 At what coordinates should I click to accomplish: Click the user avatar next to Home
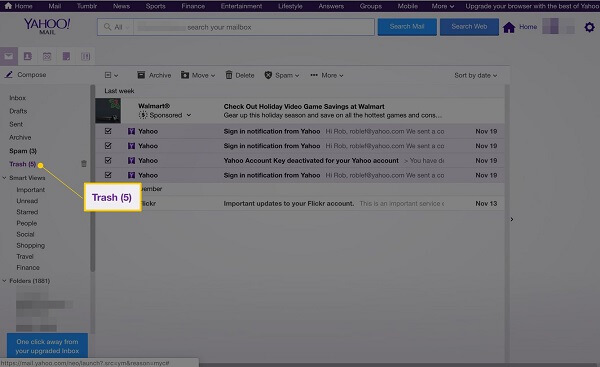click(x=559, y=27)
